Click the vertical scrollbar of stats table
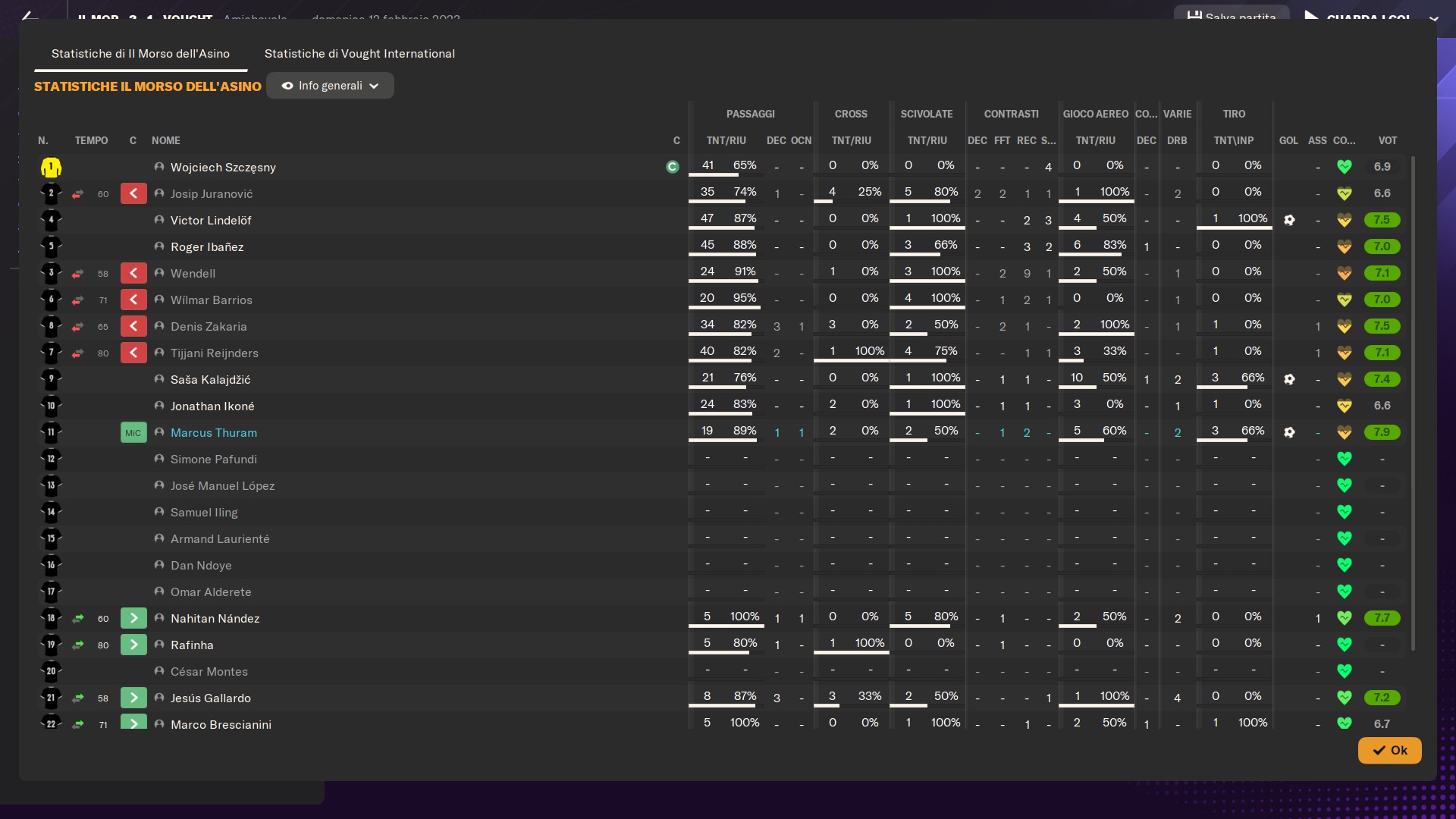This screenshot has height=819, width=1456. [1413, 402]
